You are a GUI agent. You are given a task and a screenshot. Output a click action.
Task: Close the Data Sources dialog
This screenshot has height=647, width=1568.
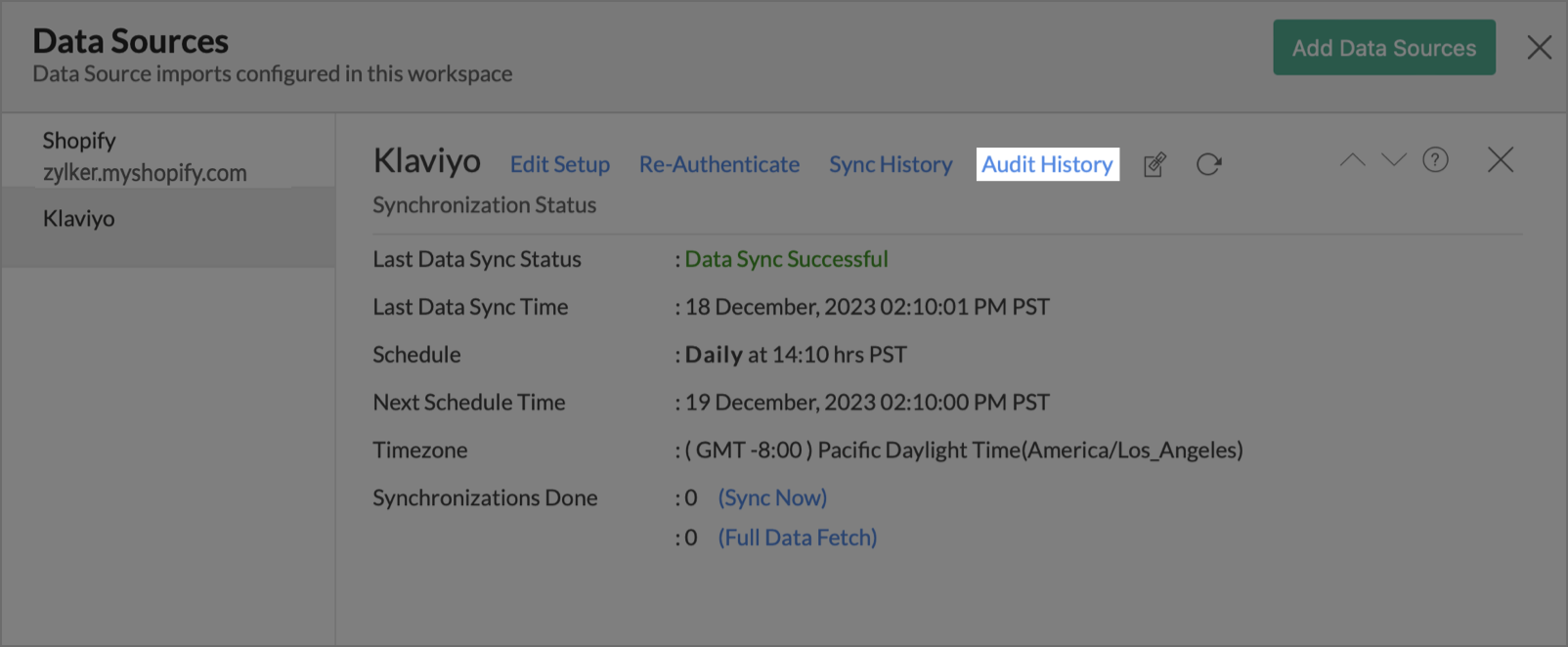[1540, 47]
